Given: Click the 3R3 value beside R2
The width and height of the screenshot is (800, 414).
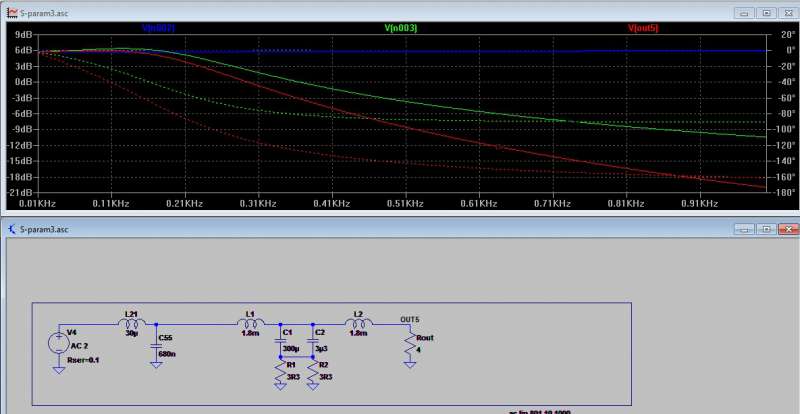Looking at the screenshot, I should pos(326,376).
